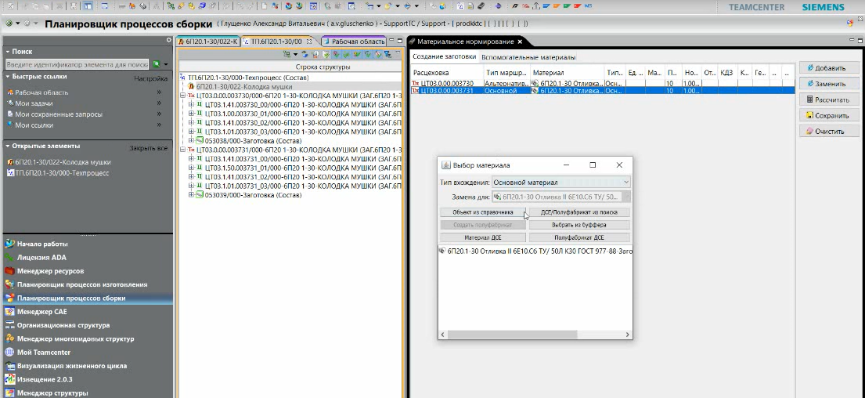Open the Тип вхождения dropdown
The width and height of the screenshot is (865, 398).
[x=561, y=182]
